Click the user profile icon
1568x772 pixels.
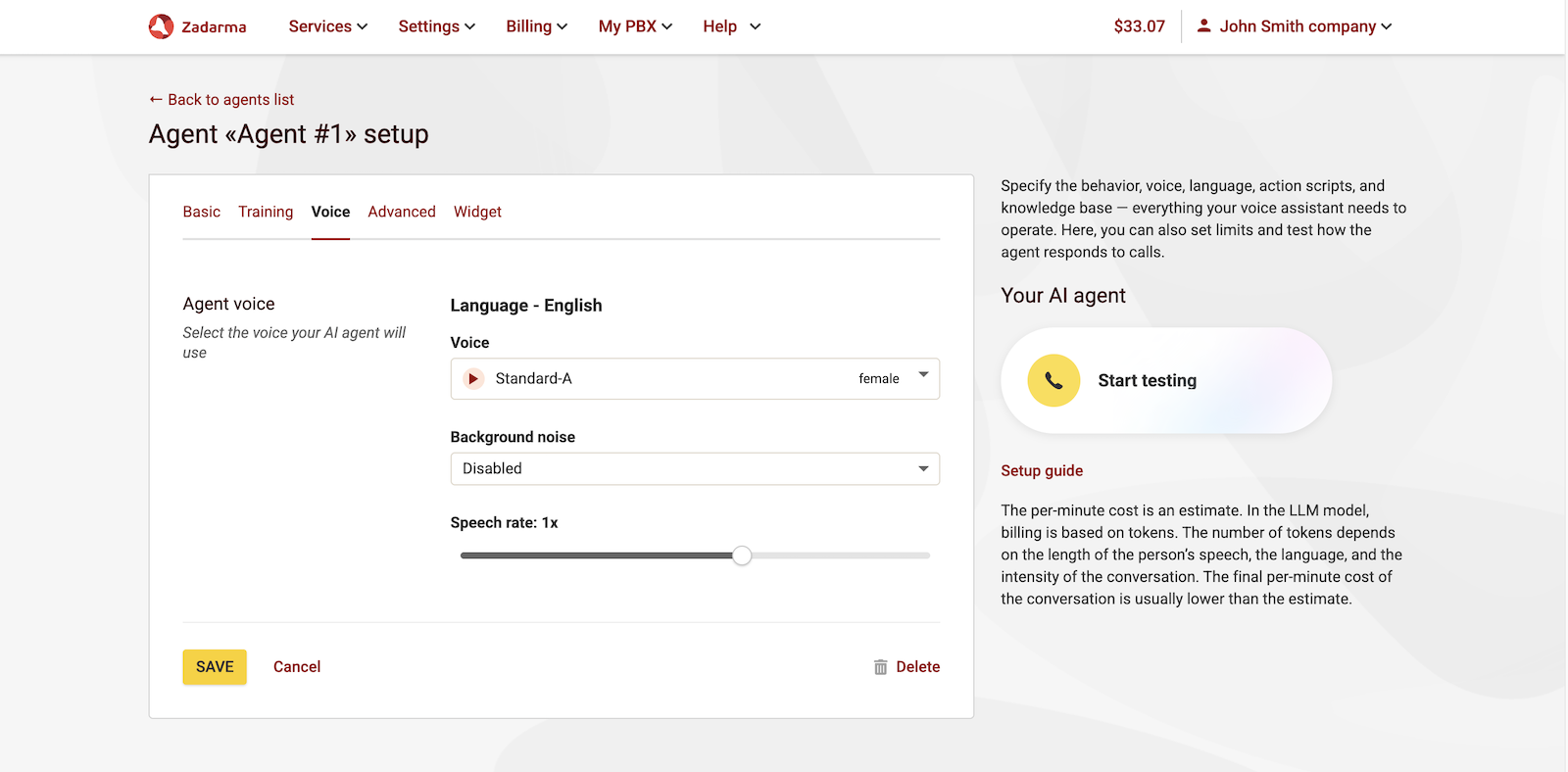(x=1203, y=25)
